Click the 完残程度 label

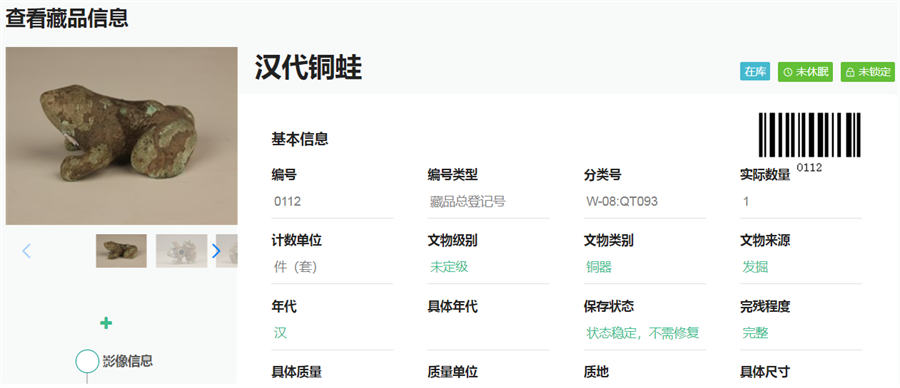[x=765, y=306]
